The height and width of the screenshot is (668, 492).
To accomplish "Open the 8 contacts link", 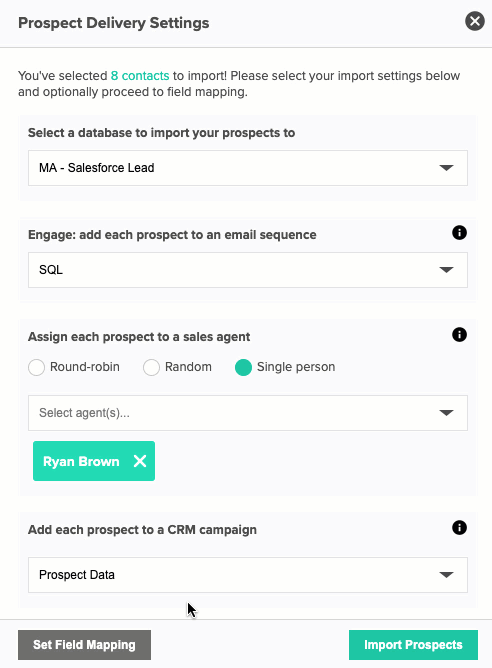I will 140,76.
